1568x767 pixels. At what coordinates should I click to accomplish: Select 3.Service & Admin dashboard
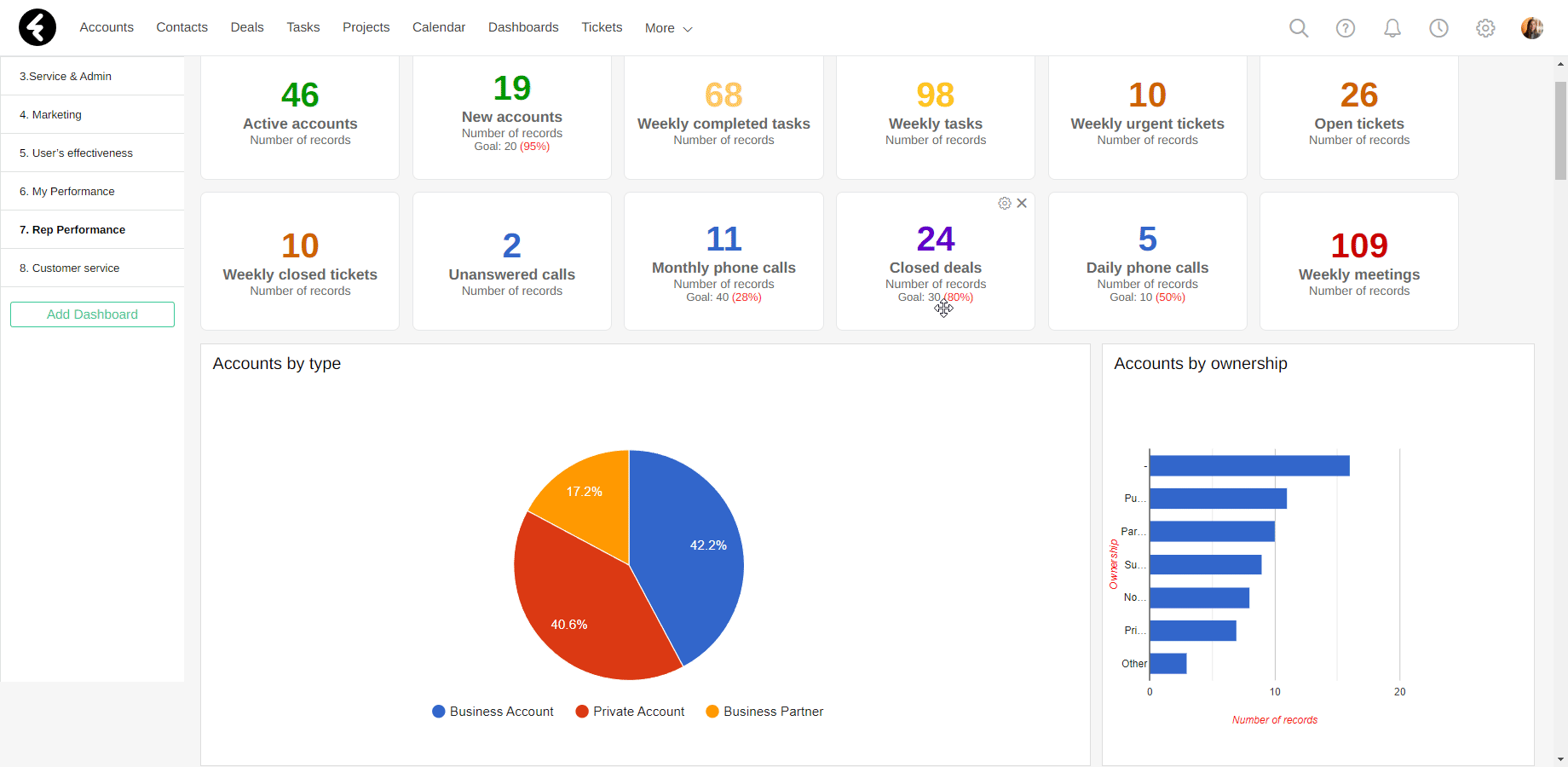[x=92, y=76]
